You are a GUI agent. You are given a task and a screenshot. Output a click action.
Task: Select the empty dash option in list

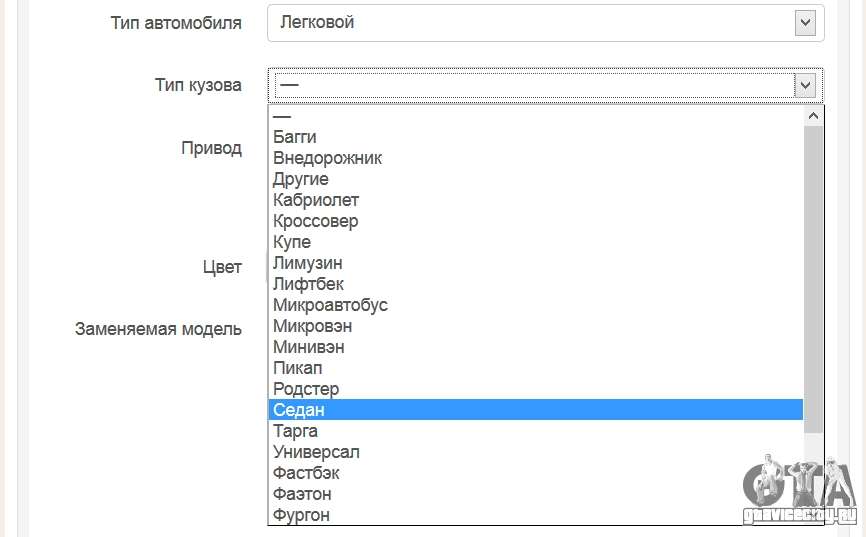coord(535,116)
